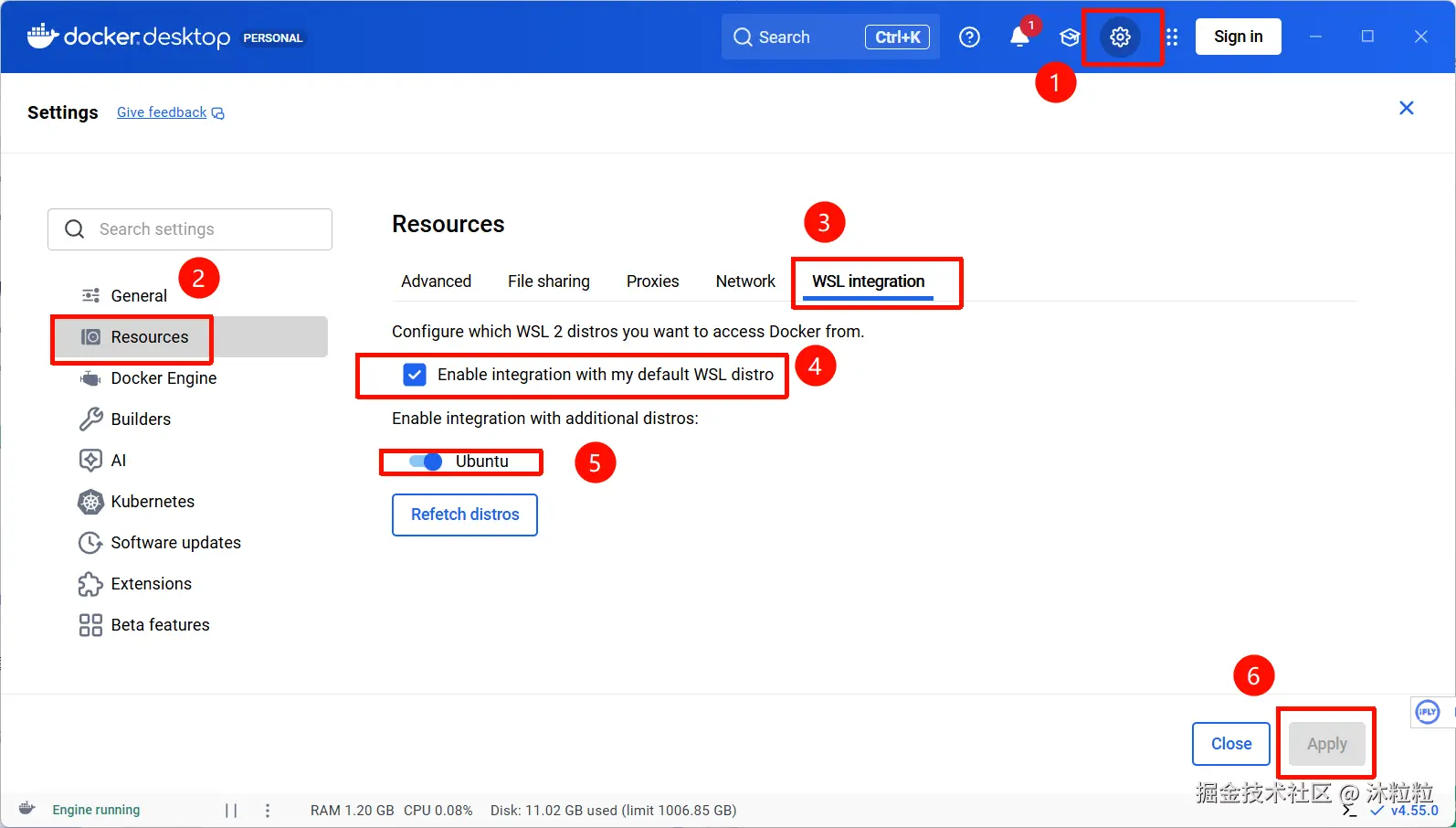
Task: Click the Kubernetes wheel icon
Action: click(90, 502)
